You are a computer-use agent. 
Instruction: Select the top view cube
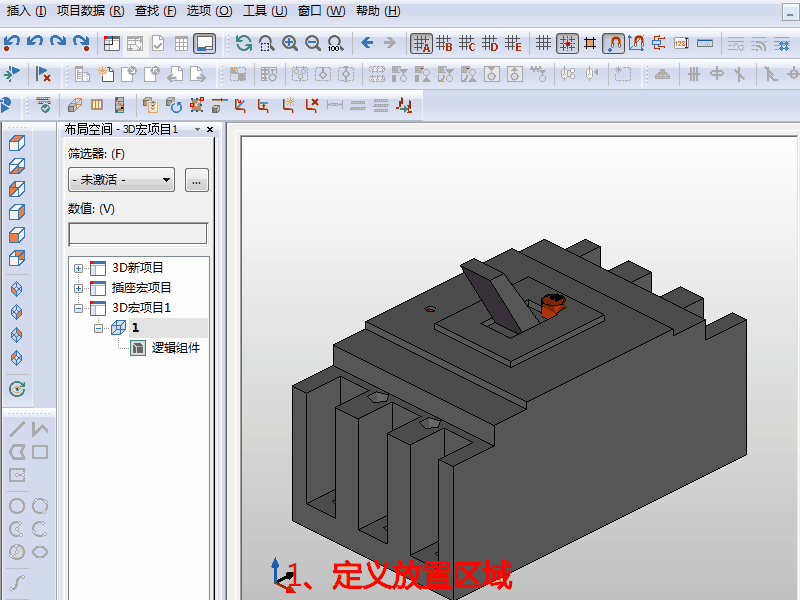(x=17, y=143)
